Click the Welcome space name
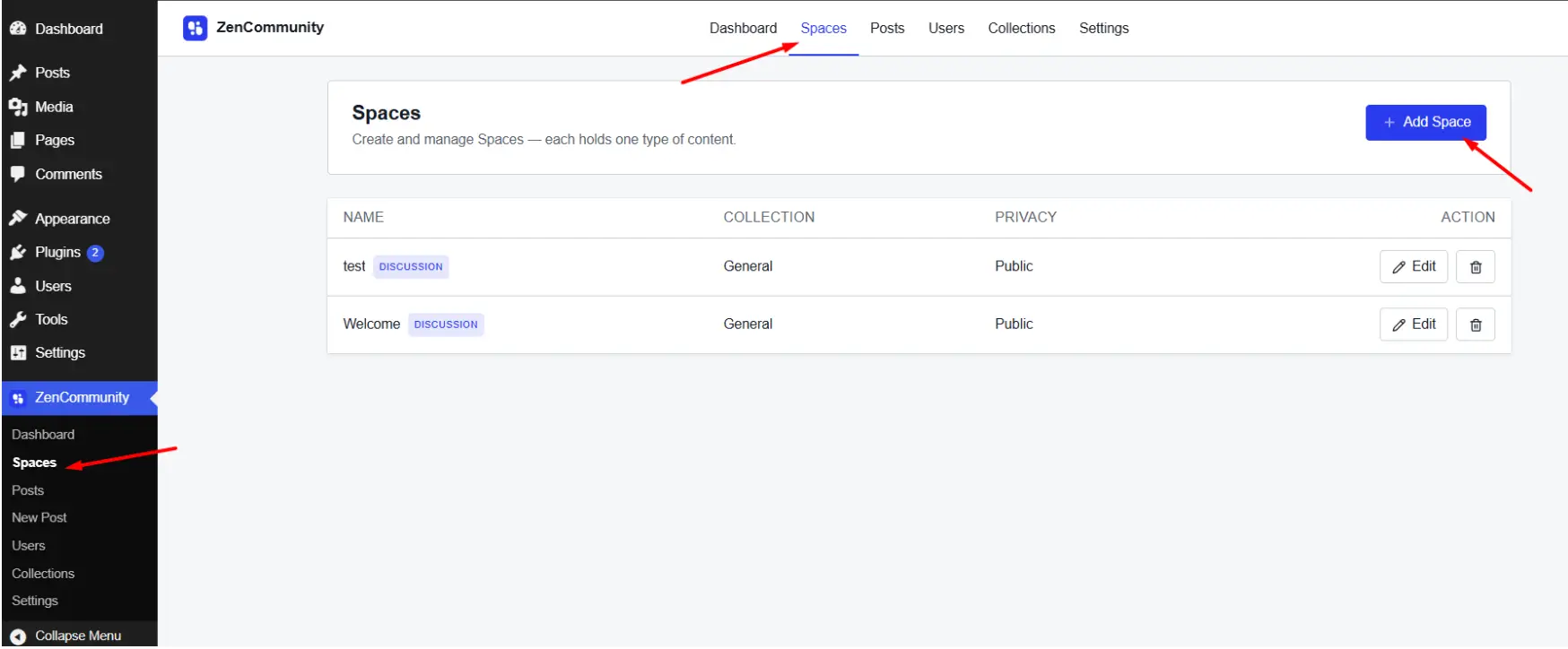Viewport: 1568px width, 649px height. coord(371,324)
